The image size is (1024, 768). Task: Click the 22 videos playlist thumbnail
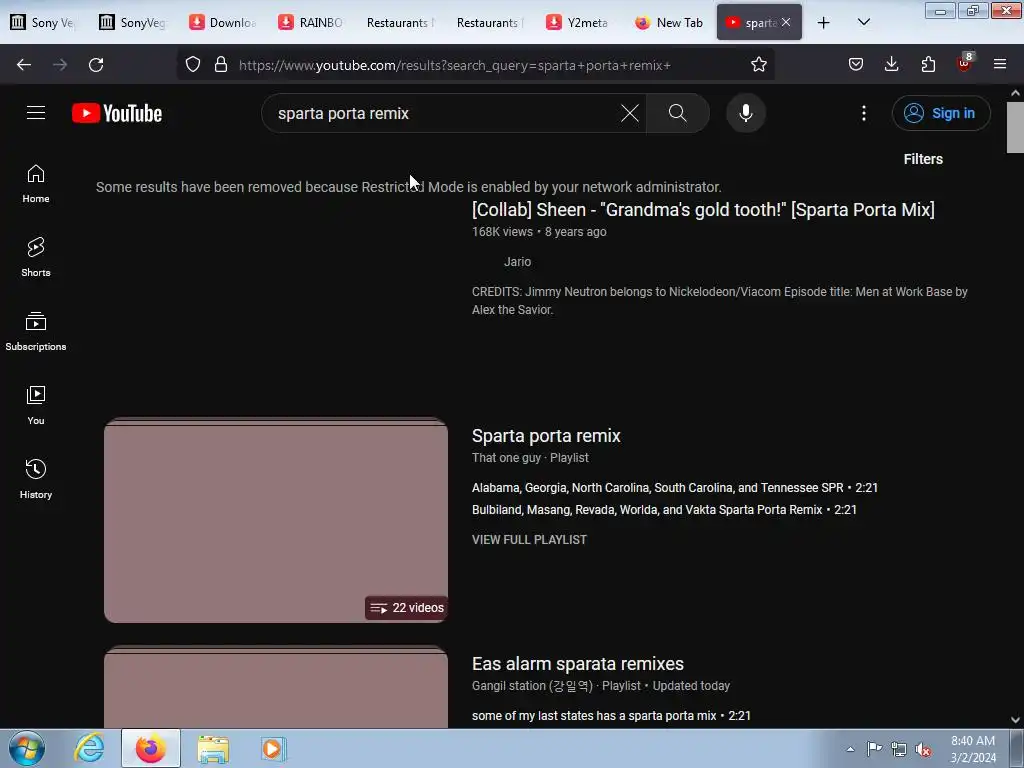[276, 520]
